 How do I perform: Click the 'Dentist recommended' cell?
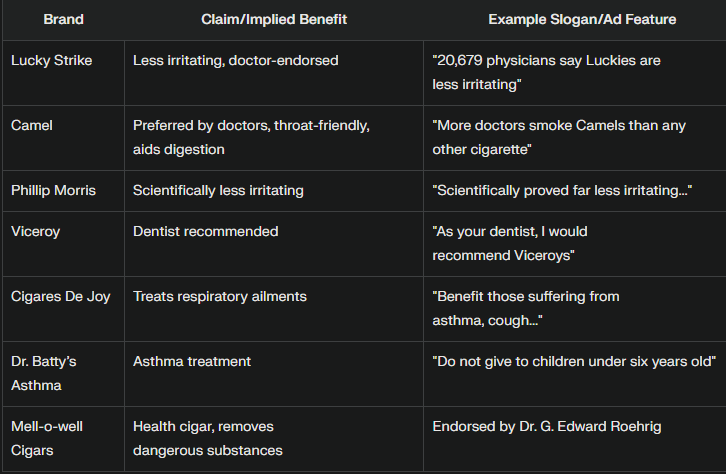[274, 244]
